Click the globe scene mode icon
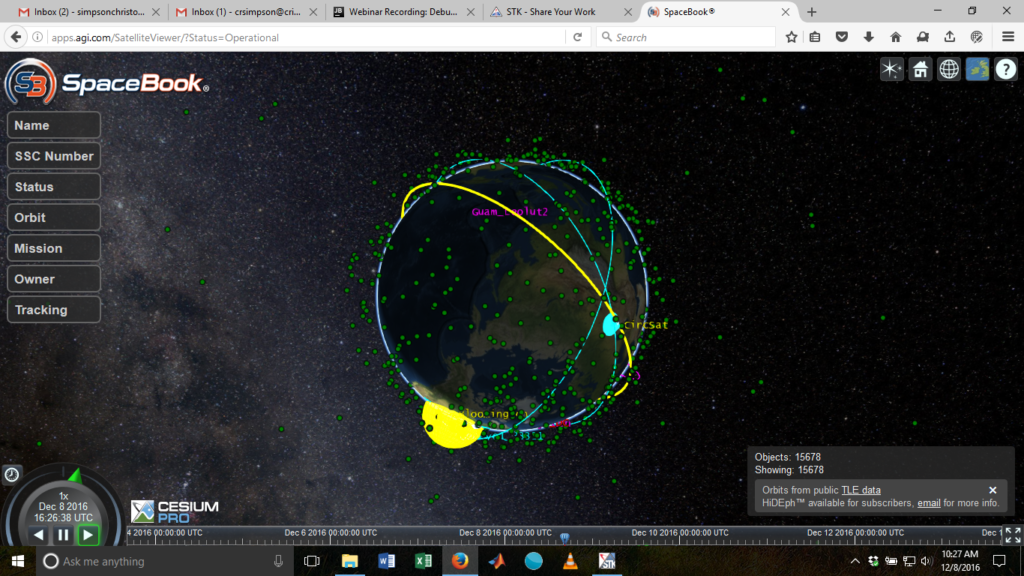Image resolution: width=1024 pixels, height=576 pixels. pos(948,69)
